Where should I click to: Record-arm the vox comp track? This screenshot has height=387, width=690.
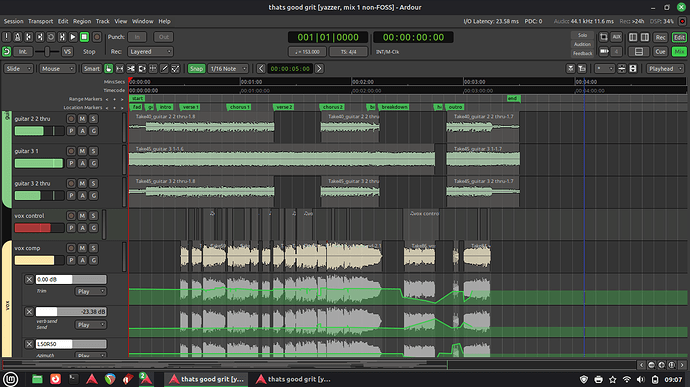71,248
